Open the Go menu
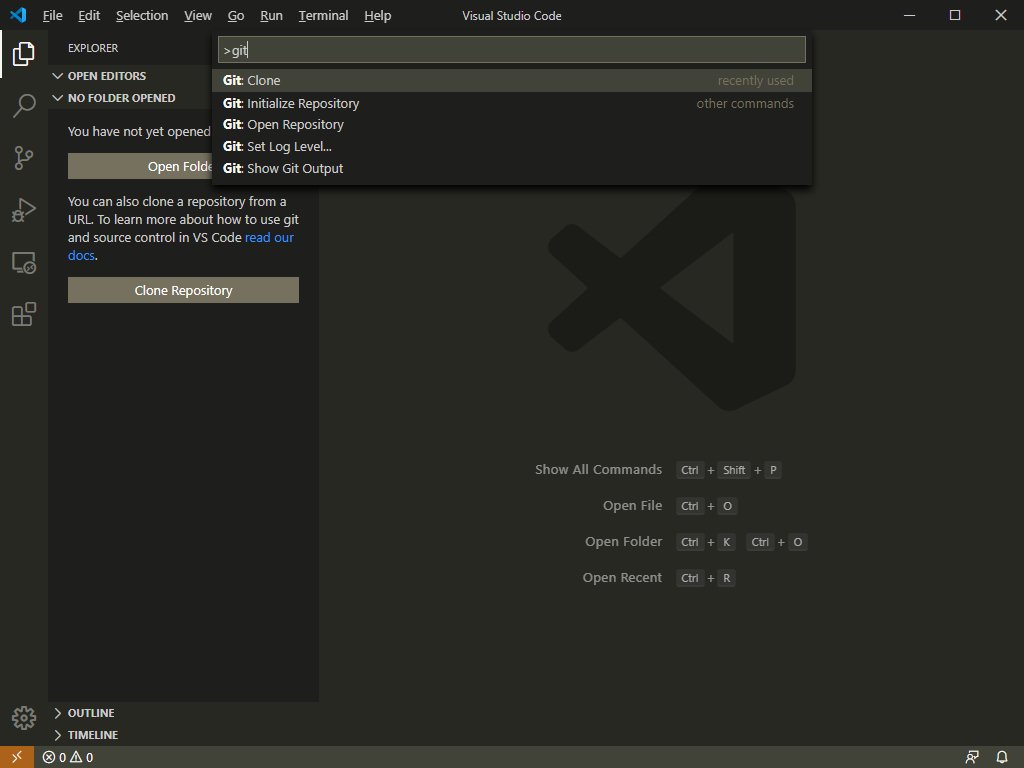This screenshot has width=1024, height=768. pyautogui.click(x=236, y=15)
